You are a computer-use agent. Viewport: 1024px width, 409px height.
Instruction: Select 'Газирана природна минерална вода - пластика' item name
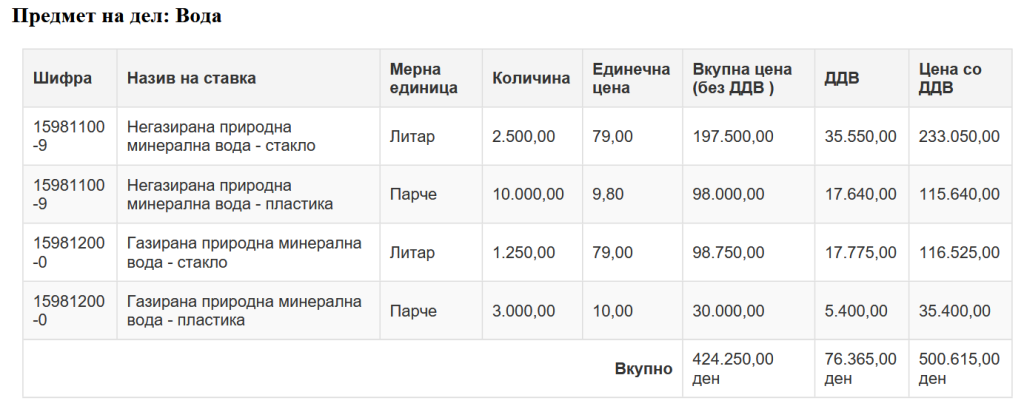(x=243, y=310)
